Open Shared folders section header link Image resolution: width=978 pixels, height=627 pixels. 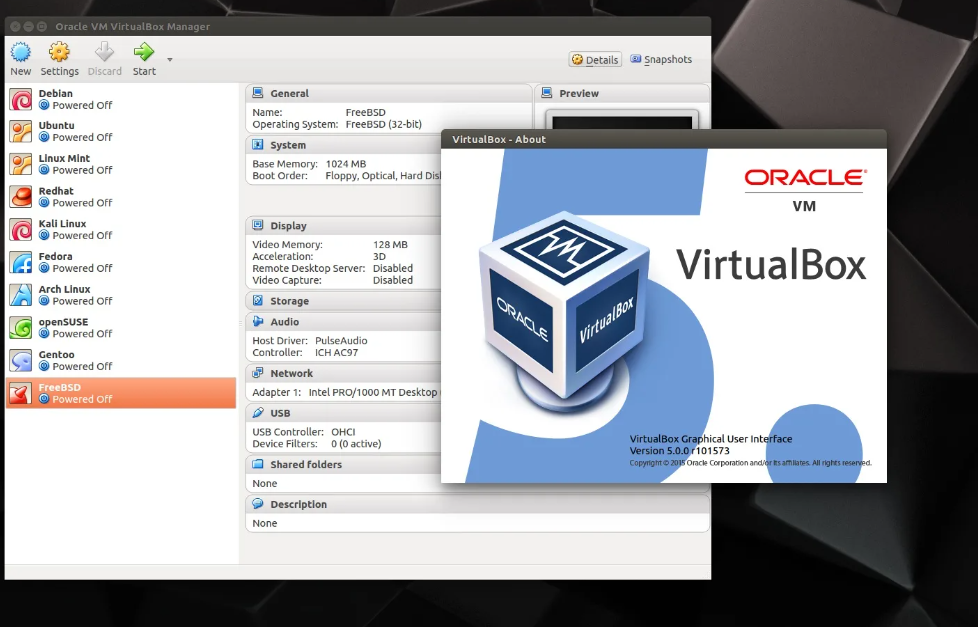306,465
